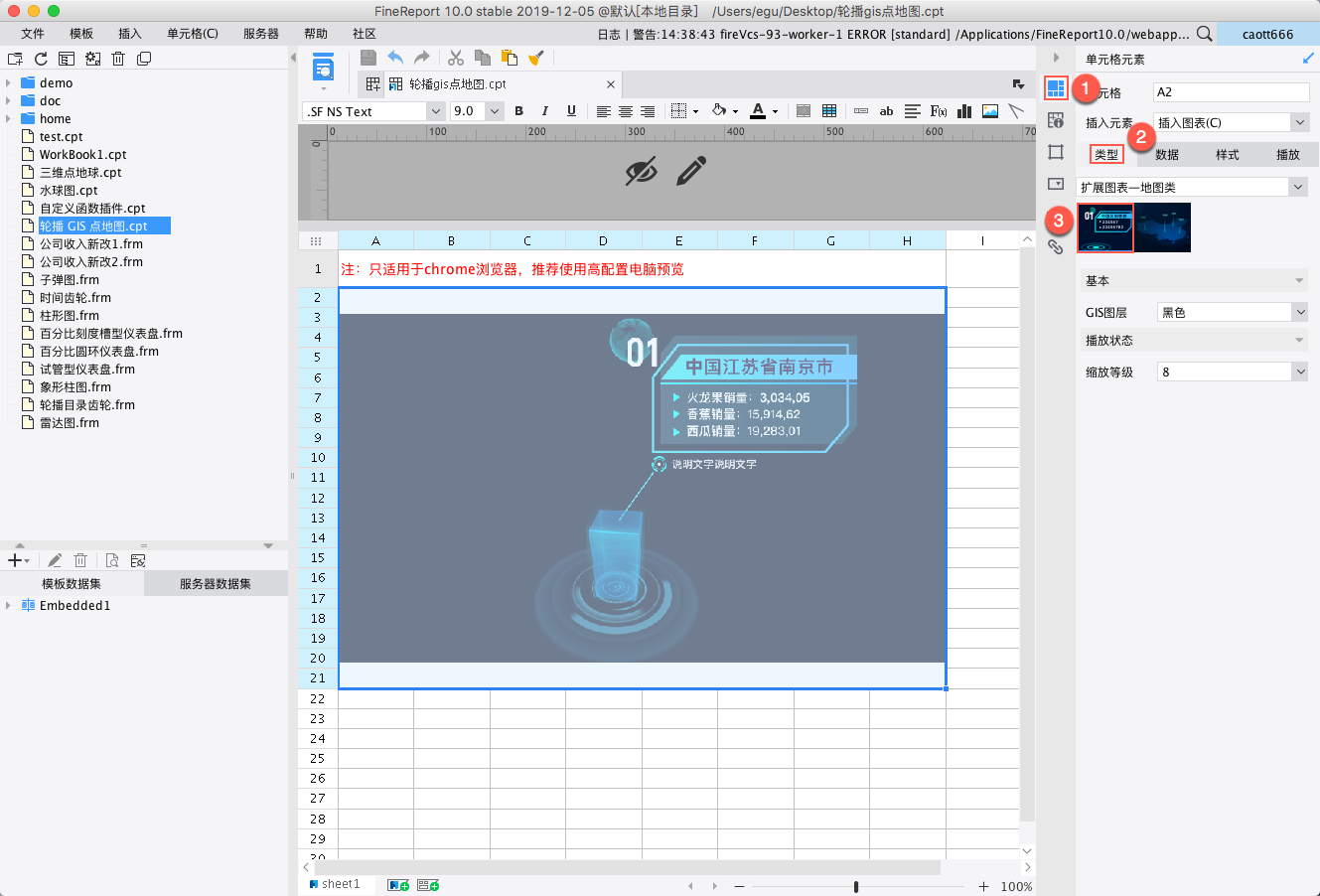Screen dimensions: 1320x896
Task: Open cell attributes icon in right sidebar
Action: [x=1056, y=120]
